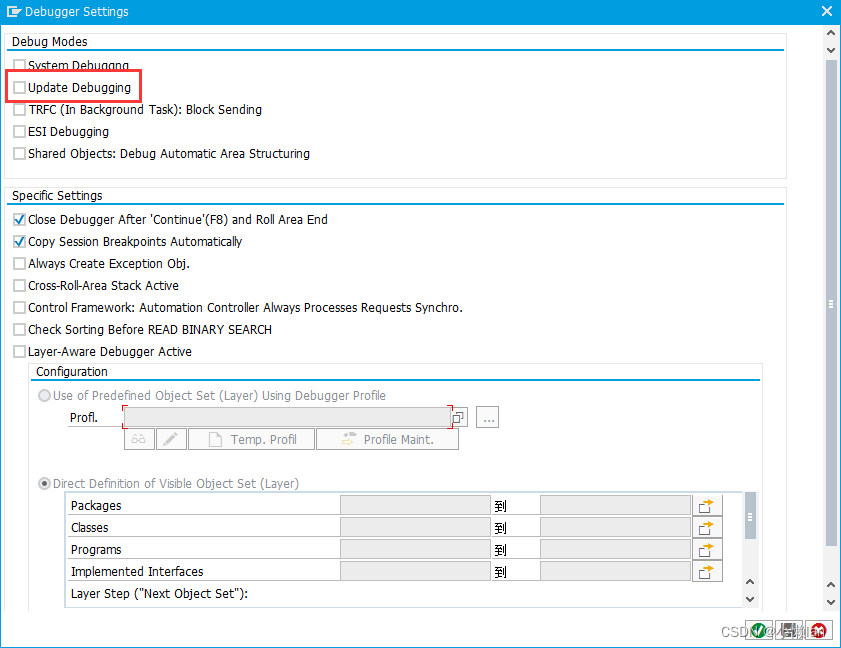This screenshot has width=841, height=648.
Task: Click the save icon at bottom right
Action: [788, 630]
